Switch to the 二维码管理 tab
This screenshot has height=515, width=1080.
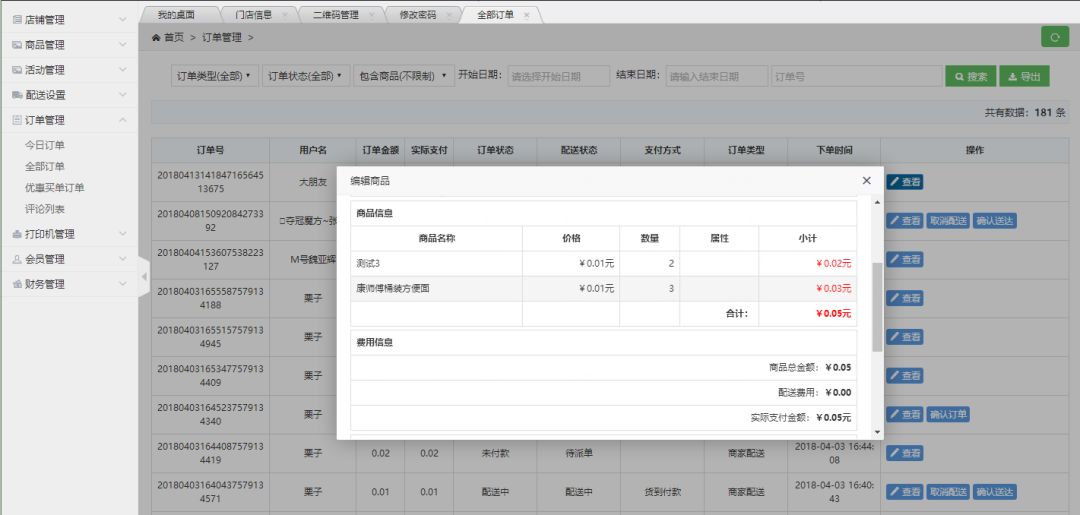click(335, 14)
